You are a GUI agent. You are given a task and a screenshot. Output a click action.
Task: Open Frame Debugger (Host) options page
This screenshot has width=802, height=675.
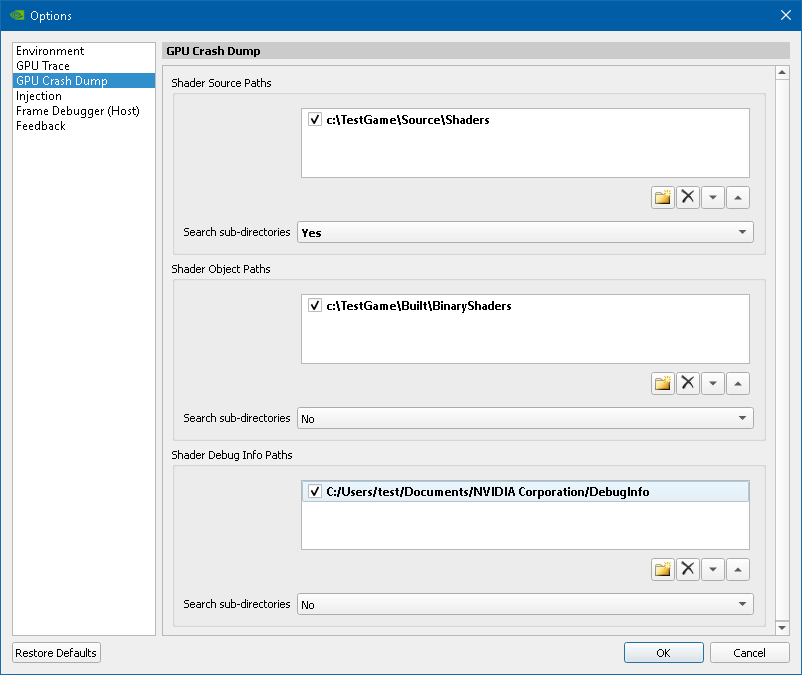[77, 111]
